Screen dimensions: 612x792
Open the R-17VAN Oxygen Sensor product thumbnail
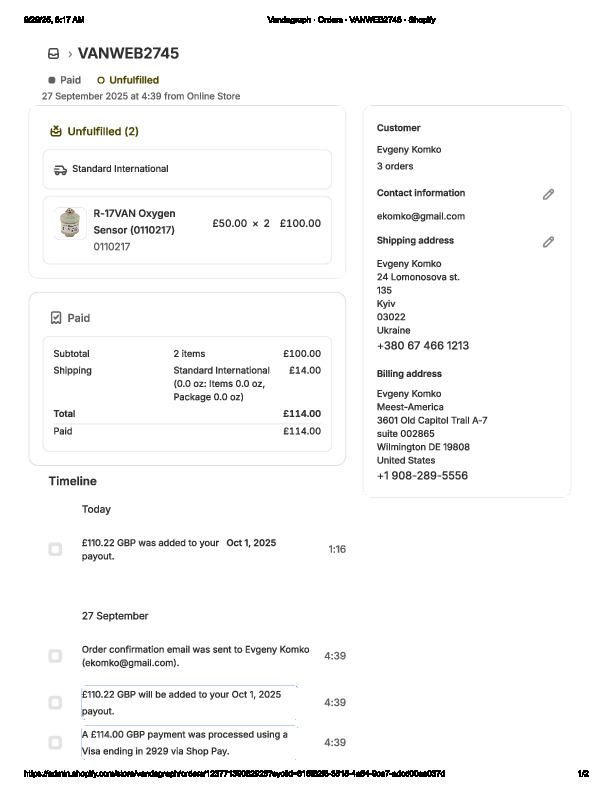[x=70, y=224]
